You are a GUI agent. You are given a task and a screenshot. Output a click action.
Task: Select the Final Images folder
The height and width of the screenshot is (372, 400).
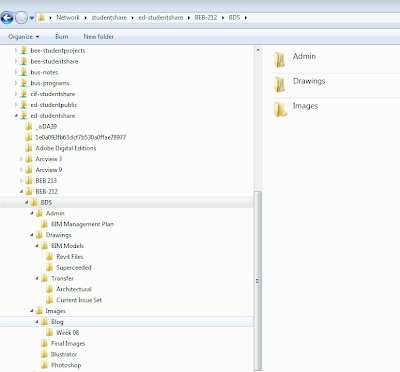pyautogui.click(x=68, y=343)
